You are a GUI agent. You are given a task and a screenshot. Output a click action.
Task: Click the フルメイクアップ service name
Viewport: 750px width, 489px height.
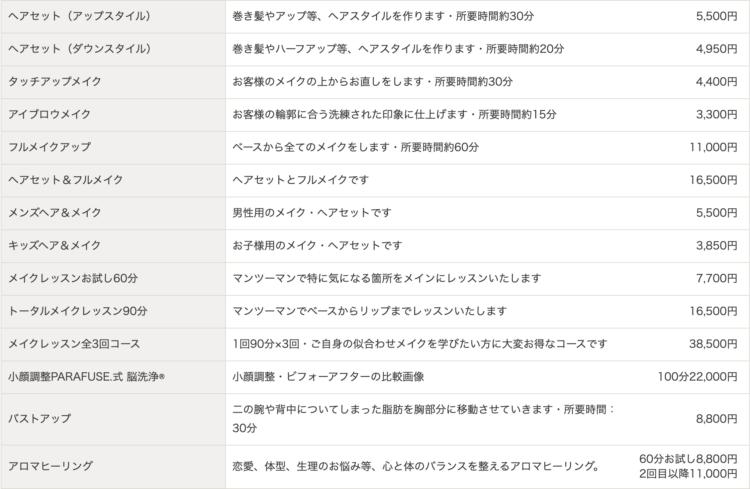pyautogui.click(x=49, y=147)
